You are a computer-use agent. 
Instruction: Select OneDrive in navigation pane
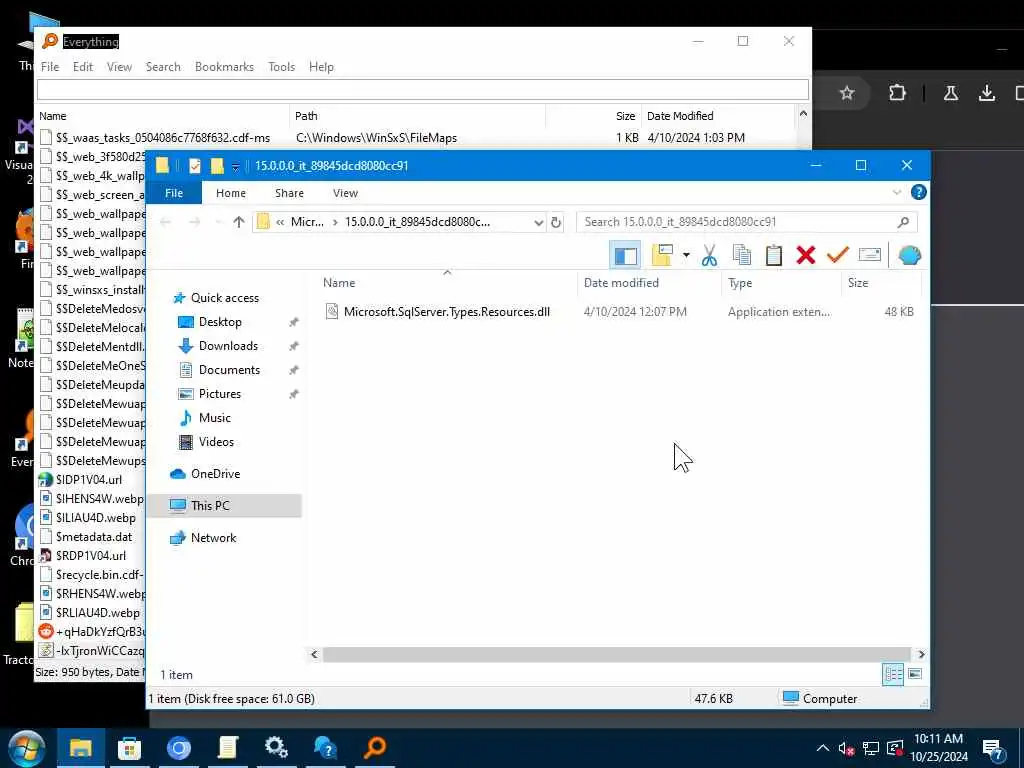point(215,474)
